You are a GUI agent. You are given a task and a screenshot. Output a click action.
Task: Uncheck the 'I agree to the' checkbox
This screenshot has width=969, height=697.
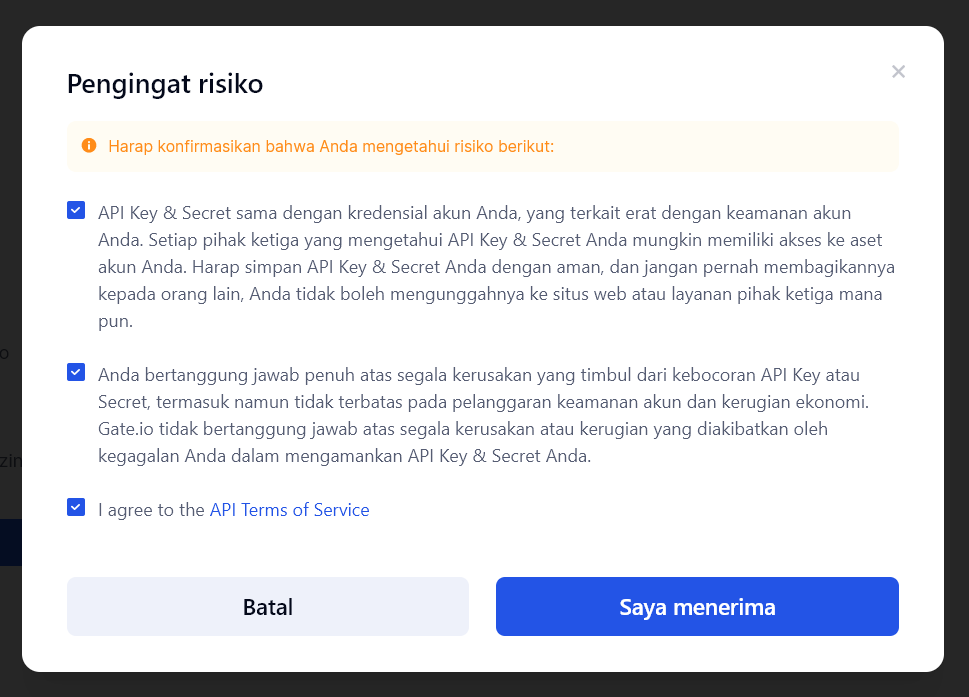(x=76, y=507)
